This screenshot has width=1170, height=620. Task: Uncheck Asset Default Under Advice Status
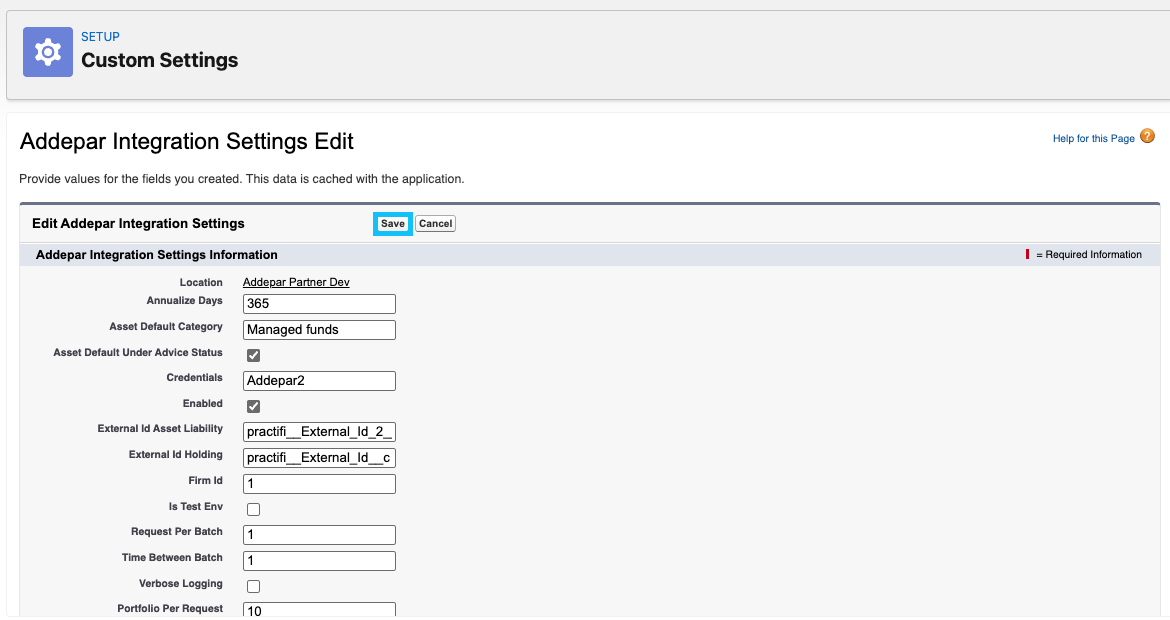[x=254, y=355]
